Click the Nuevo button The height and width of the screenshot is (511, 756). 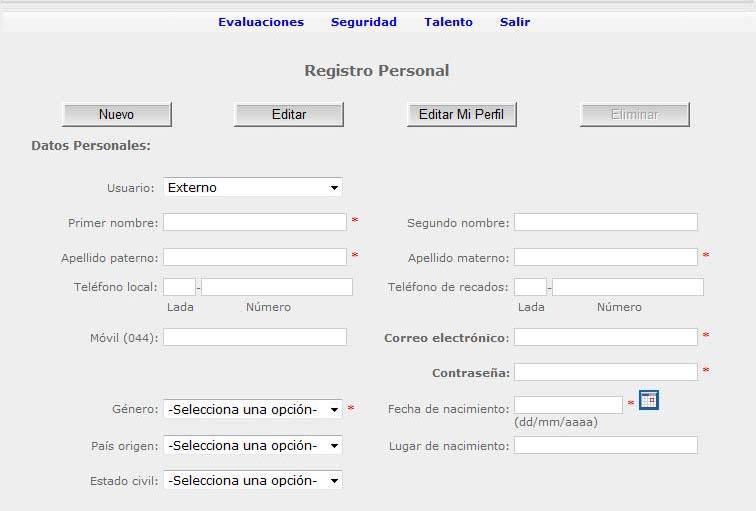click(x=117, y=114)
